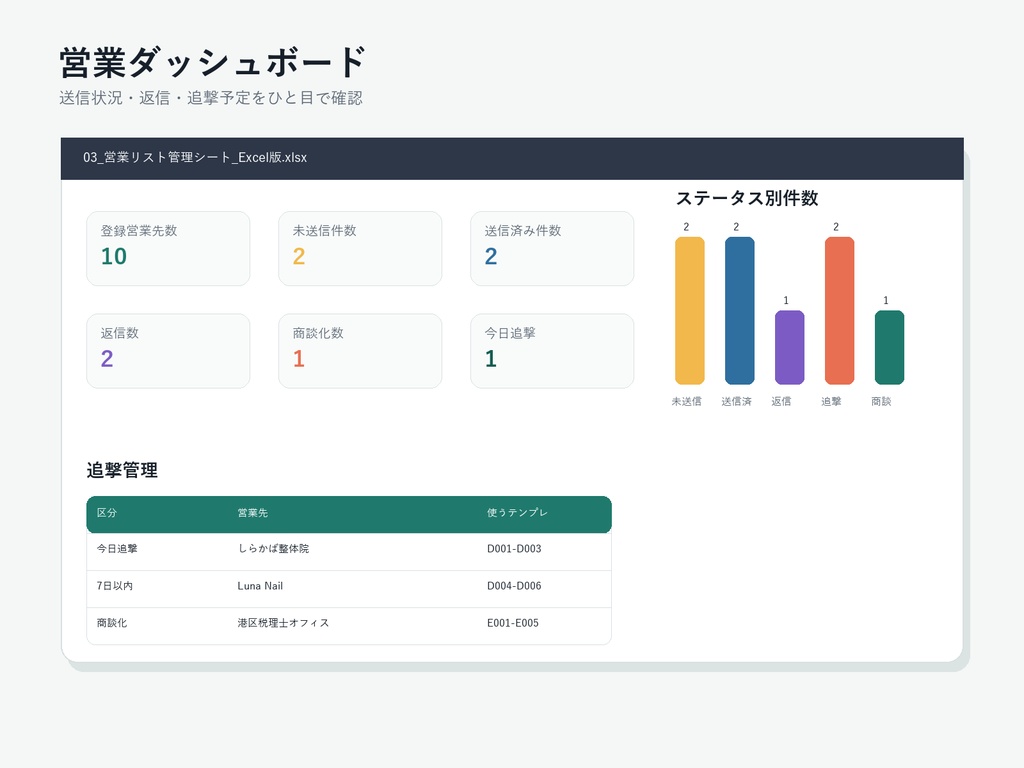This screenshot has height=768, width=1024.
Task: Select the 送信済み件数 card
Action: (552, 248)
